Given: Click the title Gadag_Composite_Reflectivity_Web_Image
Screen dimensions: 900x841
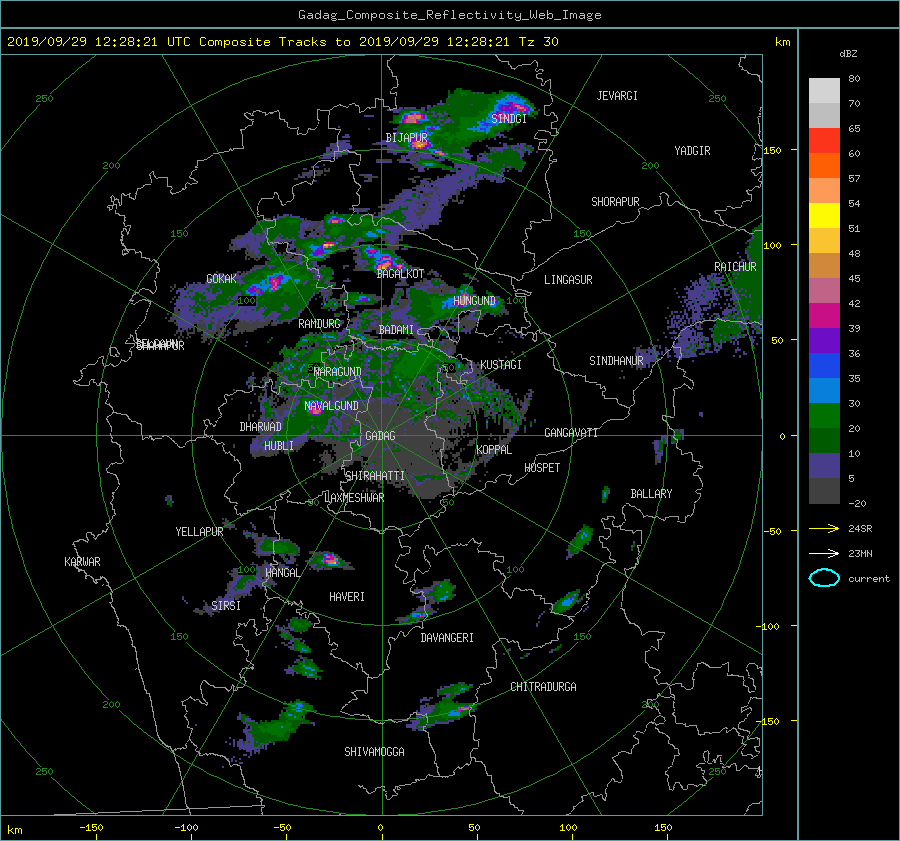Looking at the screenshot, I should pyautogui.click(x=449, y=15).
